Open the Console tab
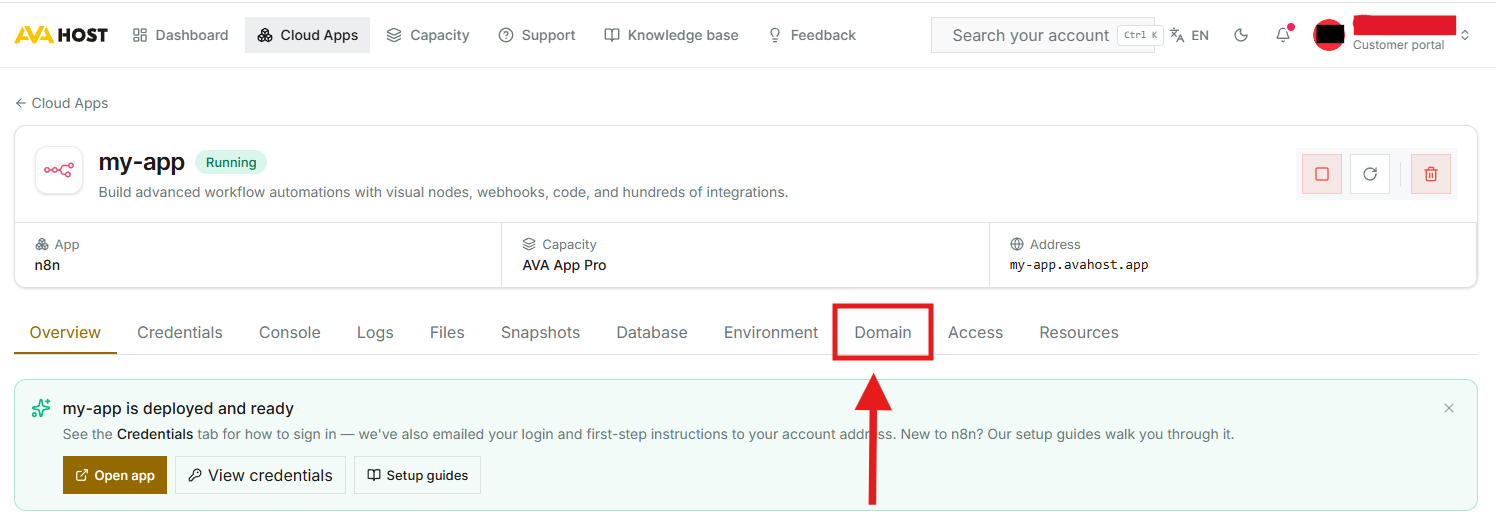Image resolution: width=1496 pixels, height=525 pixels. click(x=290, y=332)
